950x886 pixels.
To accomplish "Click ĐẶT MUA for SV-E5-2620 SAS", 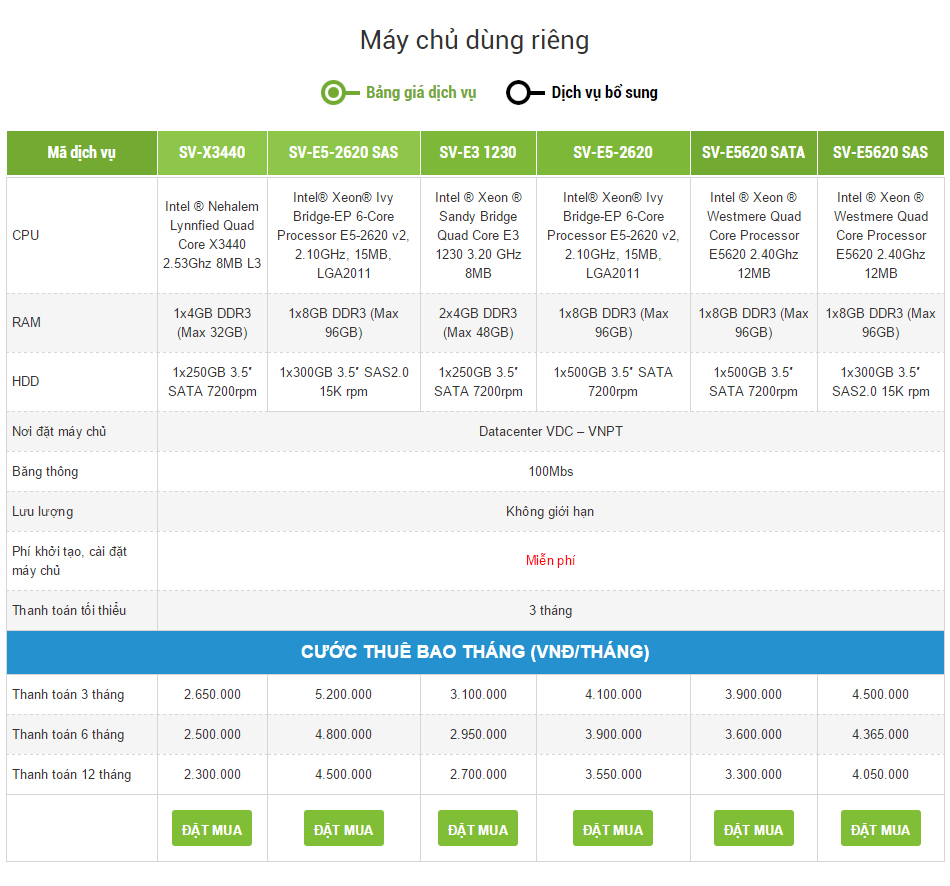I will click(344, 829).
